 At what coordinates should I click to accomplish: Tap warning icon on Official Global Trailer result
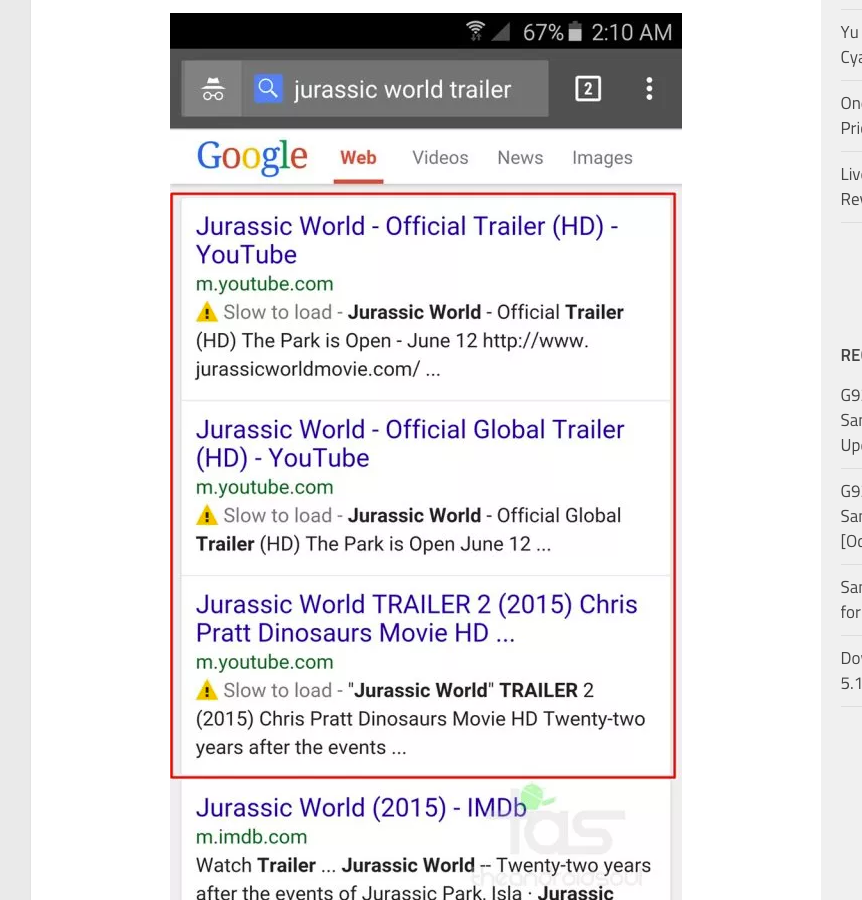tap(207, 515)
